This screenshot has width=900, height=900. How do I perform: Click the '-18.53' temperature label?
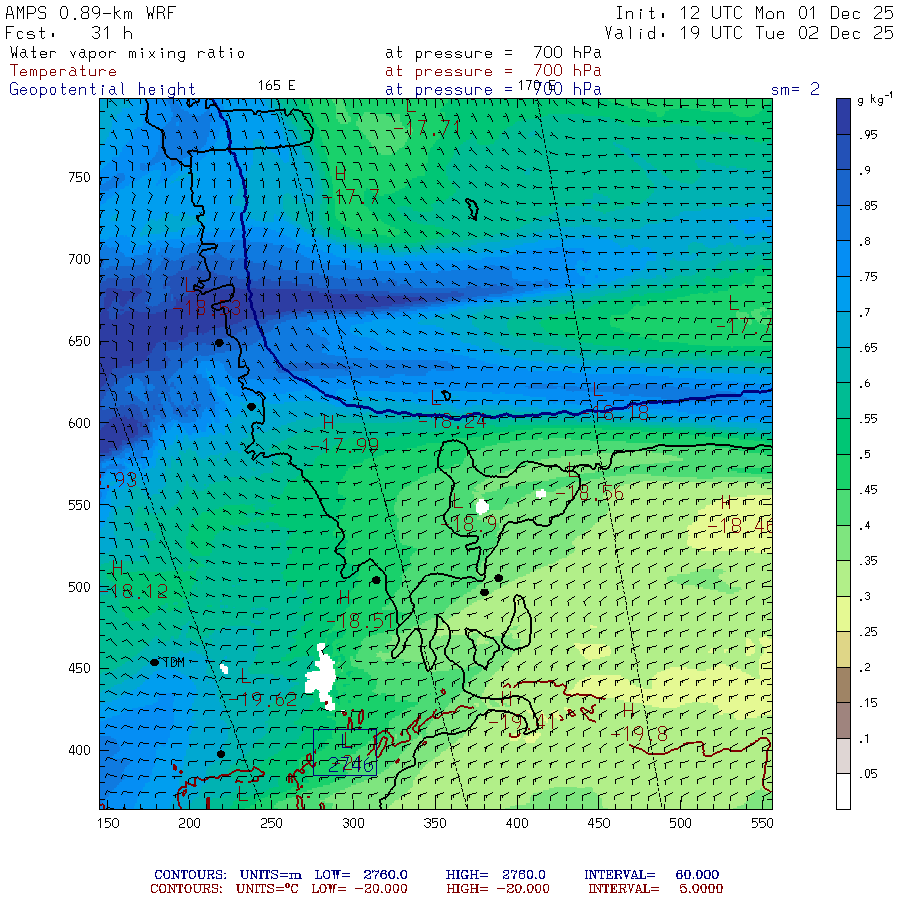coord(207,308)
